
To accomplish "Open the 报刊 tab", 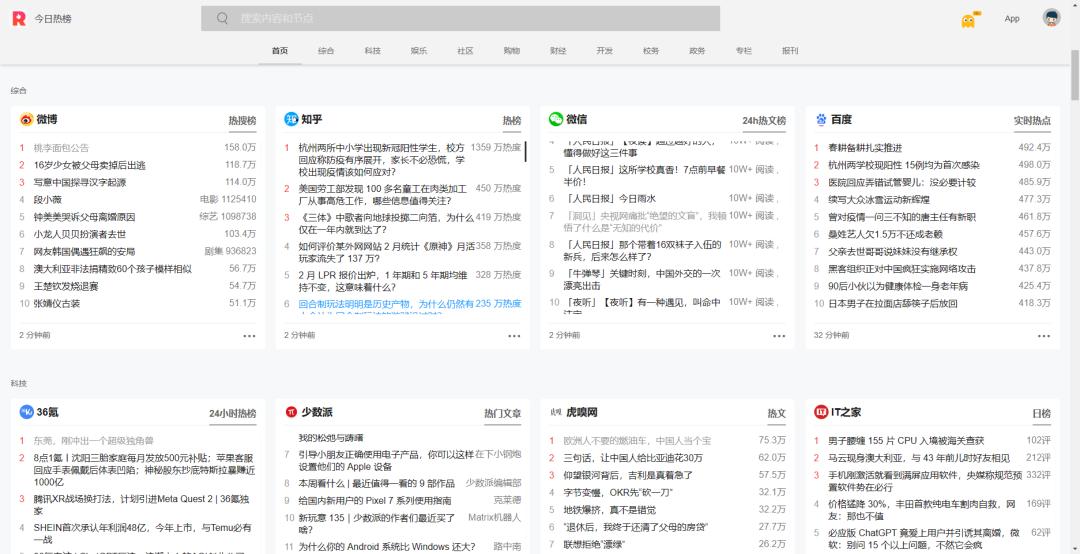I will point(790,51).
